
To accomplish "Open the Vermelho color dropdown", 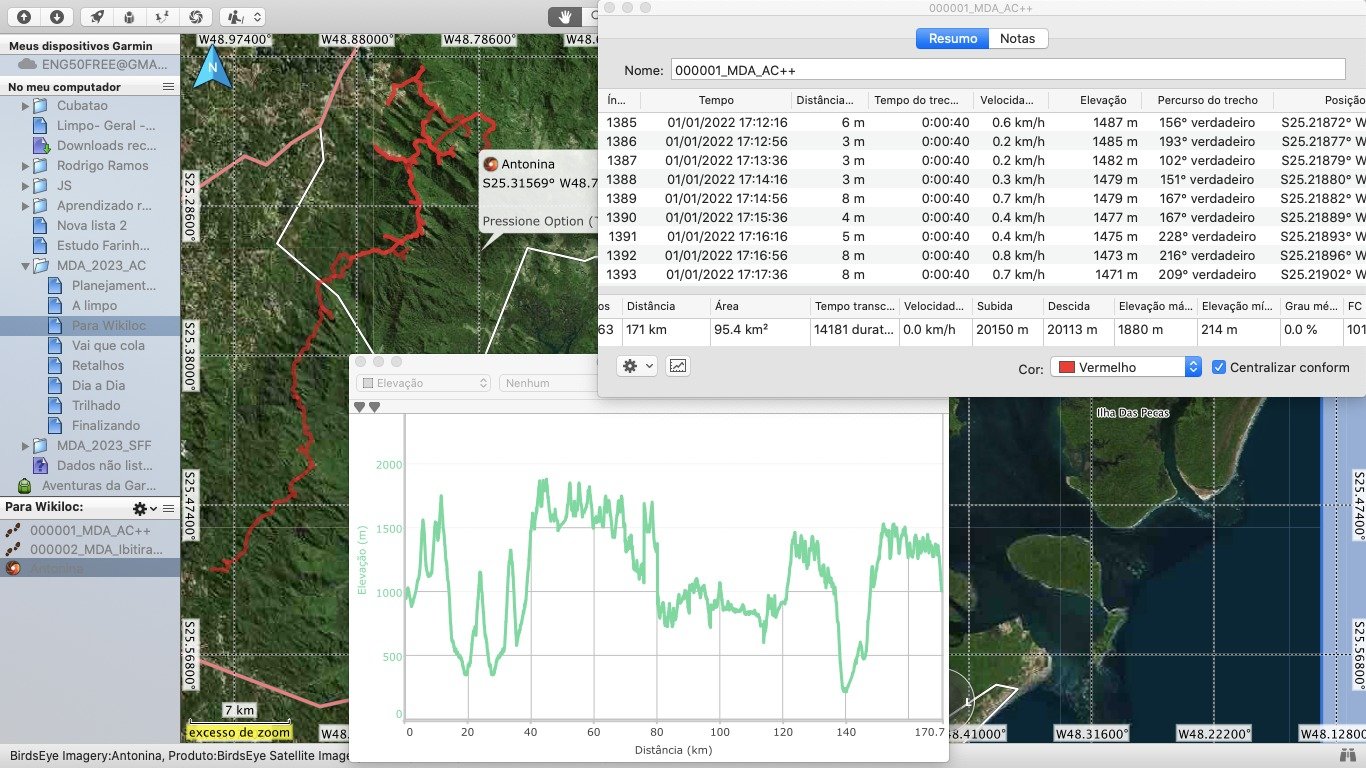I will tap(1125, 367).
